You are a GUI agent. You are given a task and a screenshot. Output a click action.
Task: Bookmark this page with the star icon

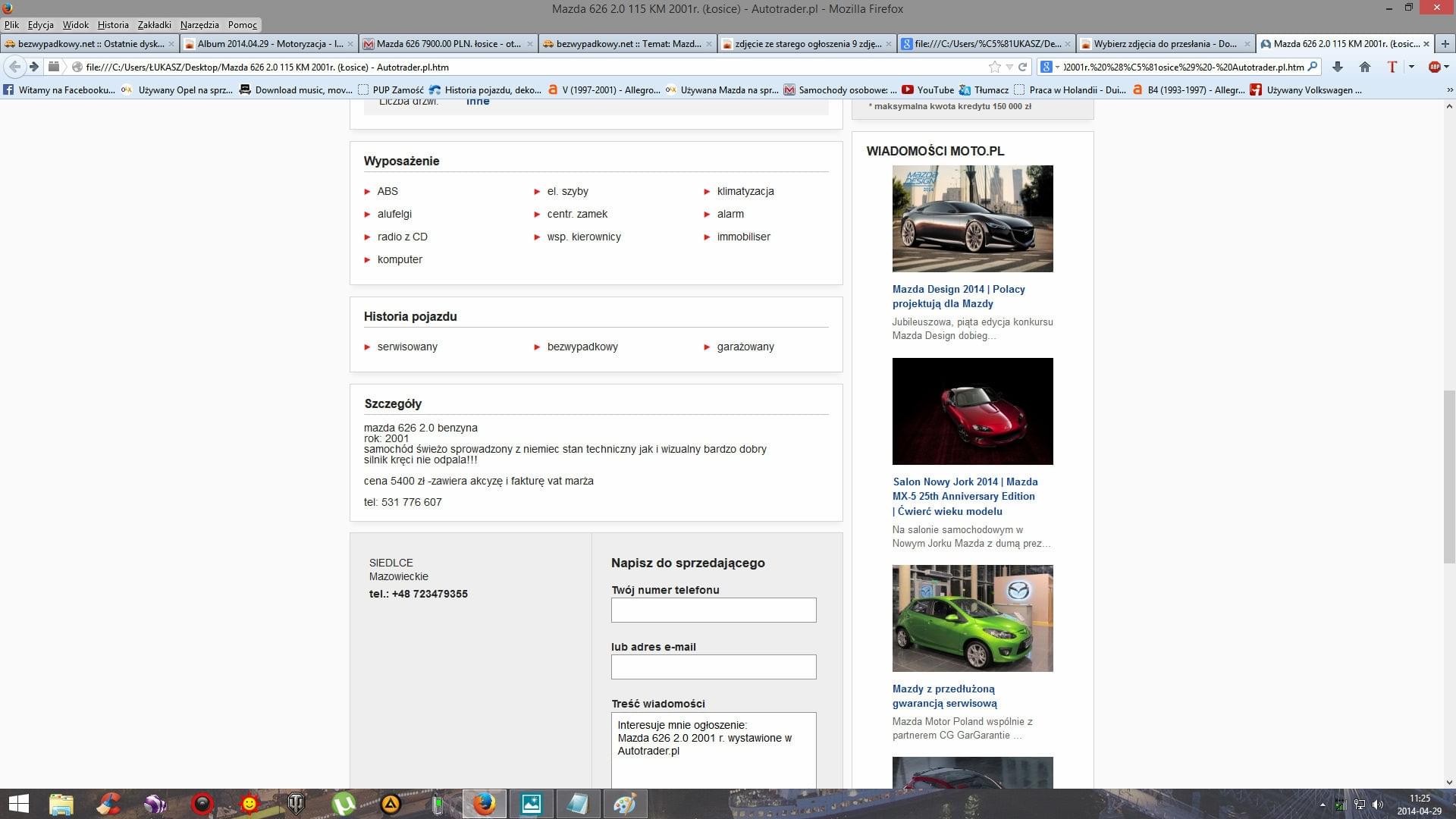pyautogui.click(x=994, y=67)
